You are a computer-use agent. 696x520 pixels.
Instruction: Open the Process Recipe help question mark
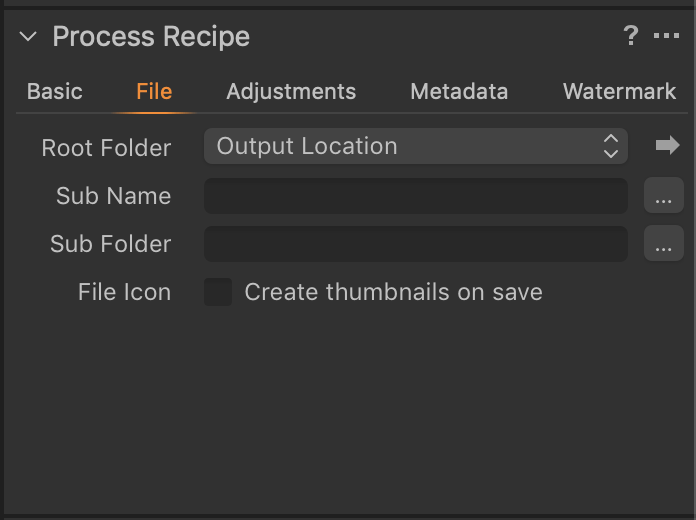630,37
